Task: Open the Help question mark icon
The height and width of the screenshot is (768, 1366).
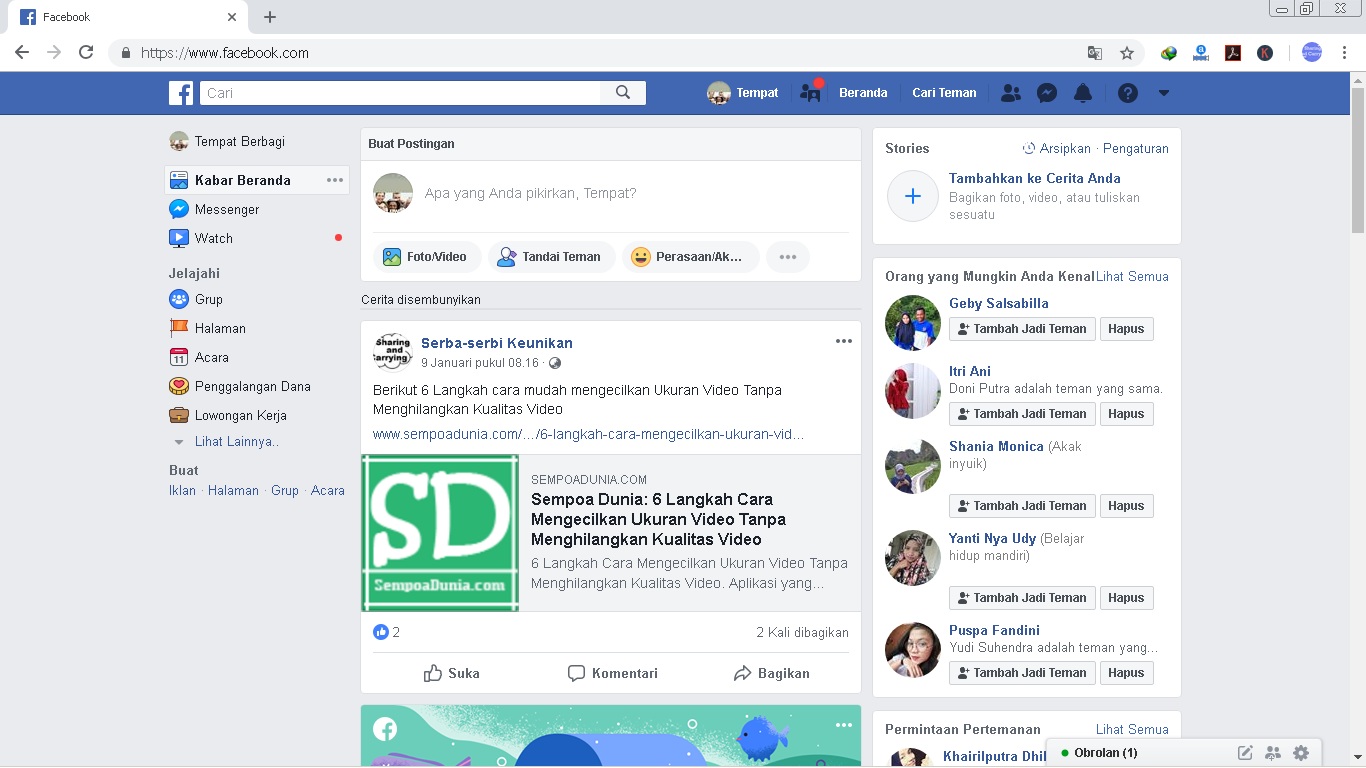Action: pyautogui.click(x=1128, y=93)
